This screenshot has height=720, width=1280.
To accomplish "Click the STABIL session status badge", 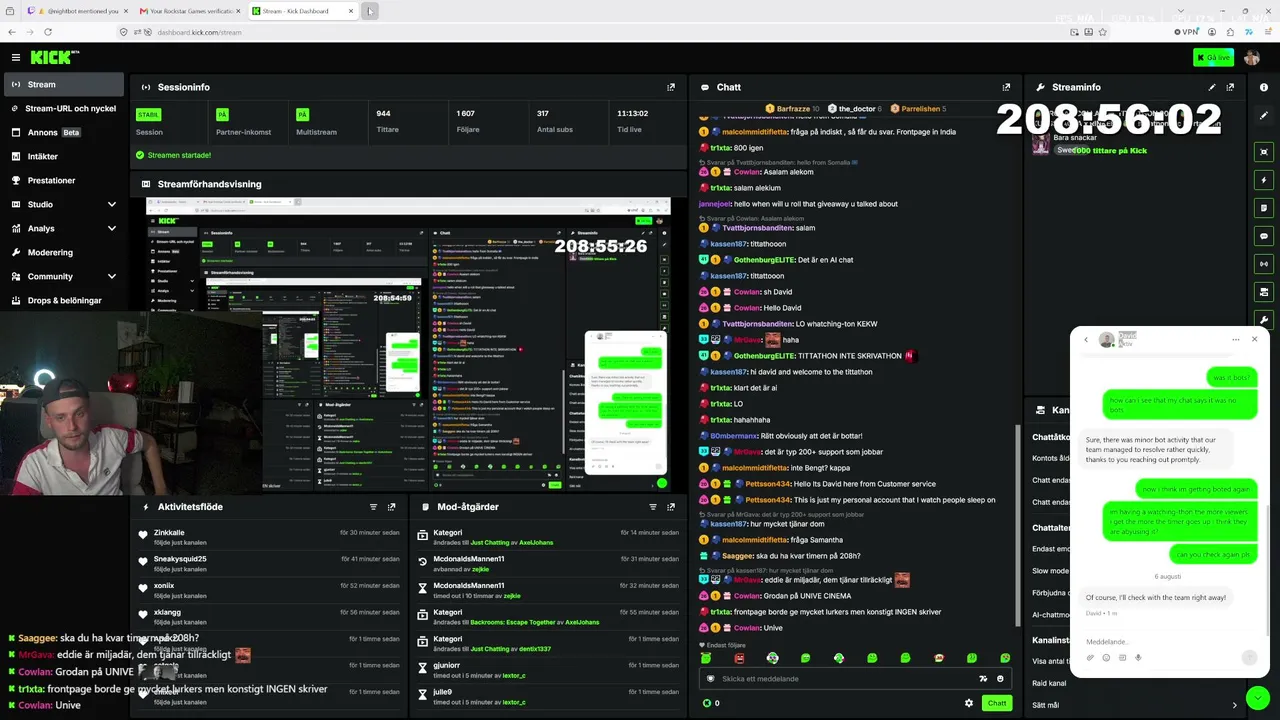I will (148, 115).
